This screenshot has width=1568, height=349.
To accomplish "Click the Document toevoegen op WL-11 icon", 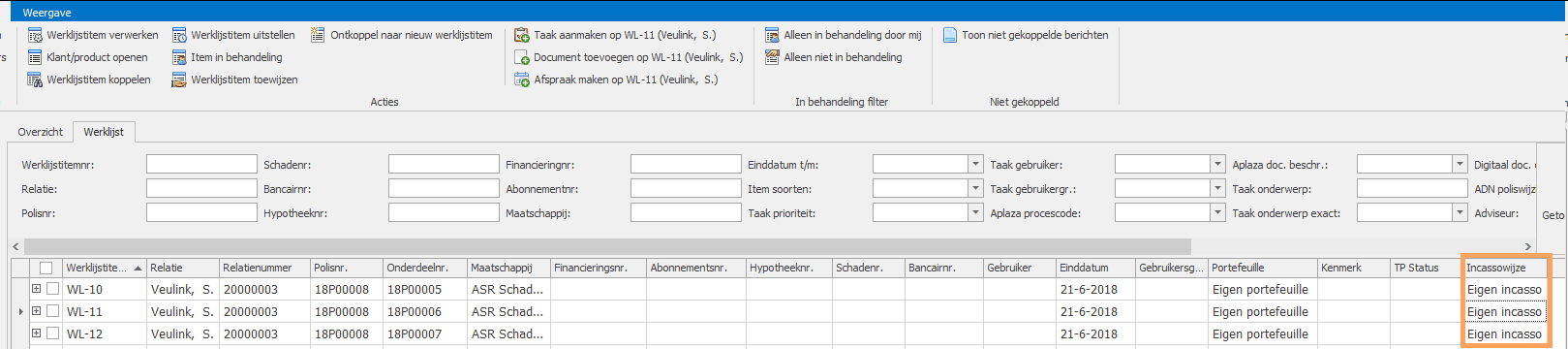I will [x=522, y=57].
